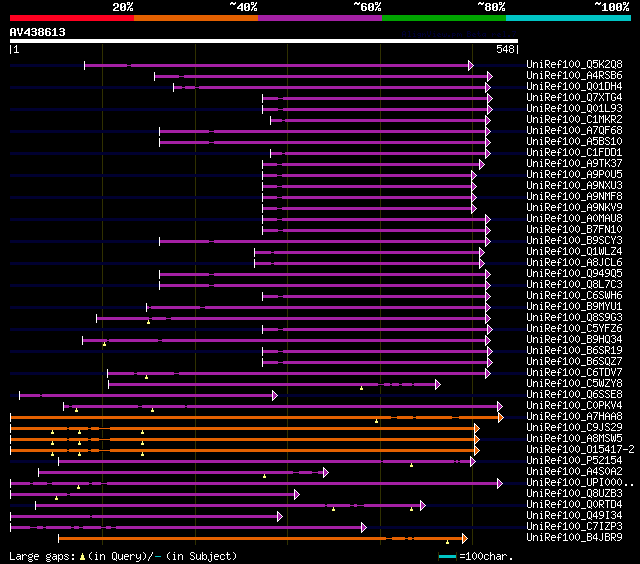640x564 pixels.
Task: Click the query end position 548
Action: coord(505,49)
